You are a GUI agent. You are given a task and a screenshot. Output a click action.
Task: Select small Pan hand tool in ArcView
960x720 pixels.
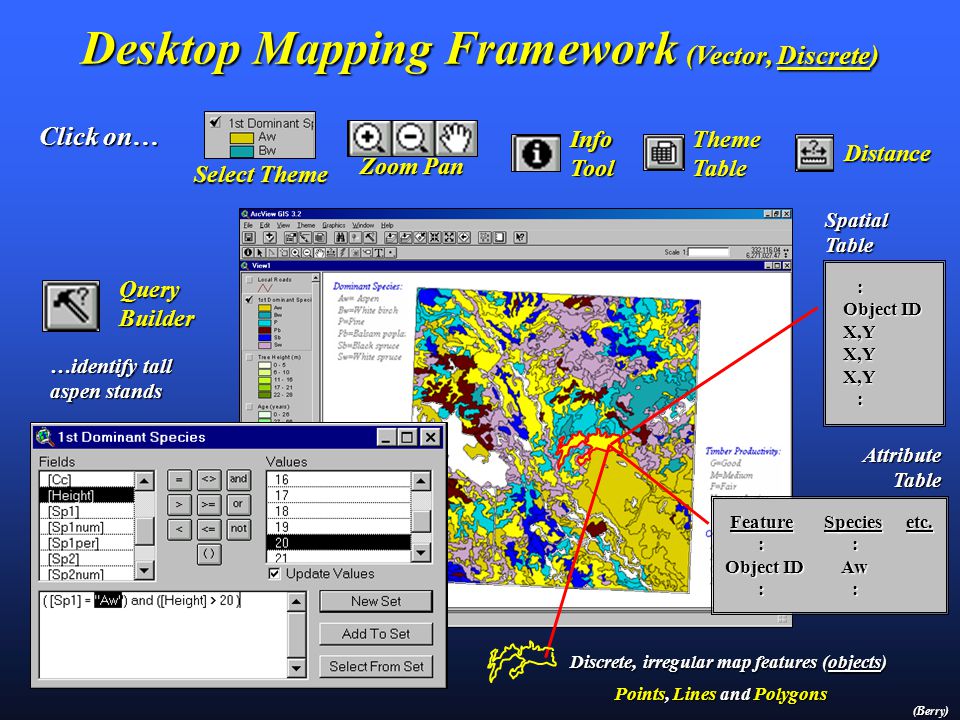[320, 253]
